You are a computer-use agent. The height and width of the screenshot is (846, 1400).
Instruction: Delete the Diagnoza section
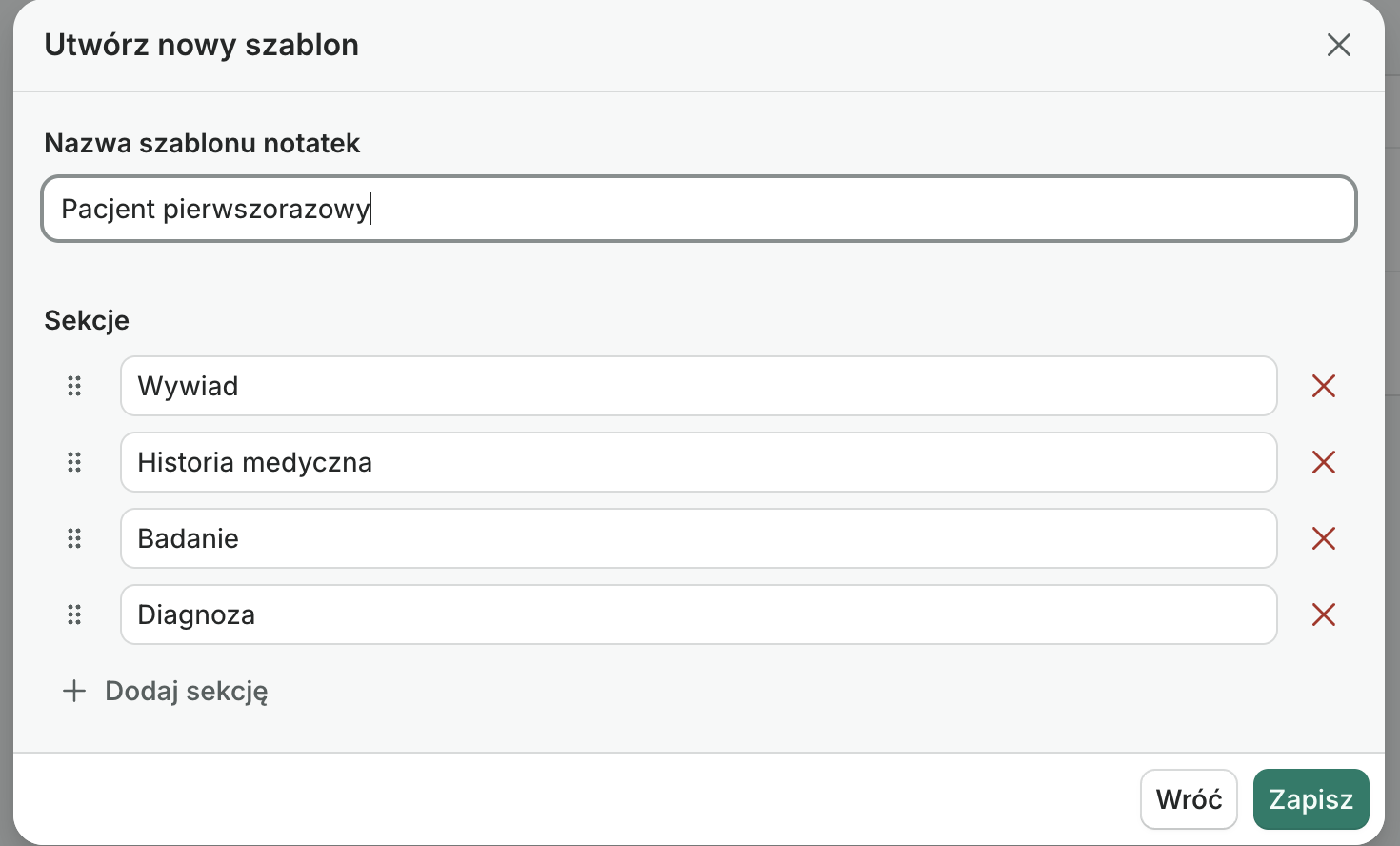point(1323,614)
